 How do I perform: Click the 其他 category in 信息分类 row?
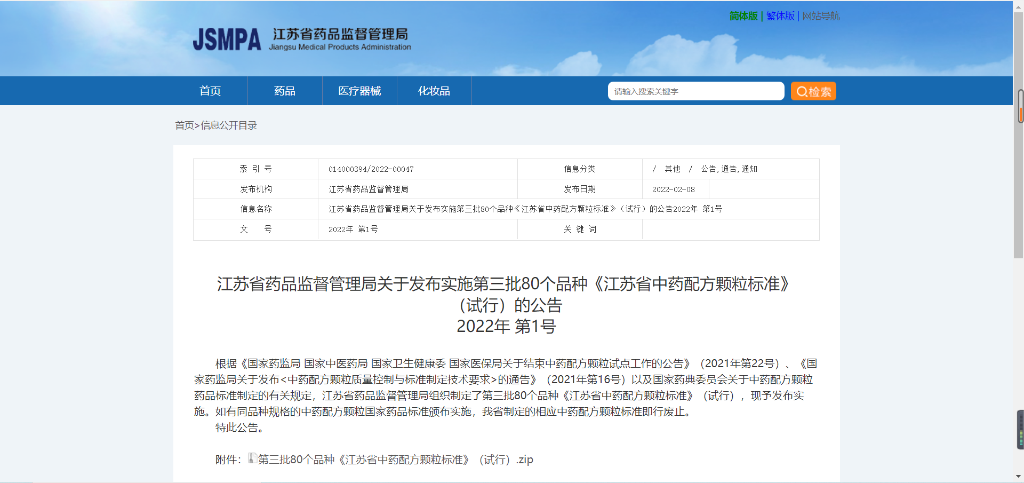tap(671, 169)
